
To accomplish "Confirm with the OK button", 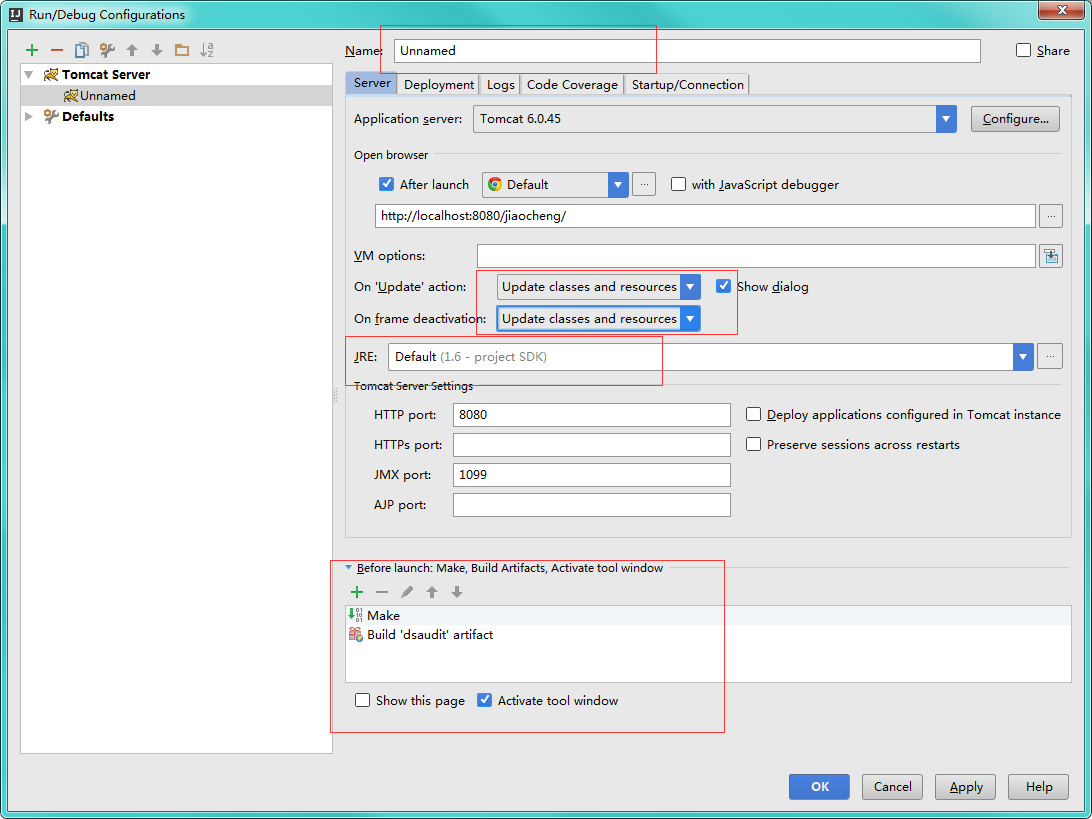I will [x=820, y=786].
